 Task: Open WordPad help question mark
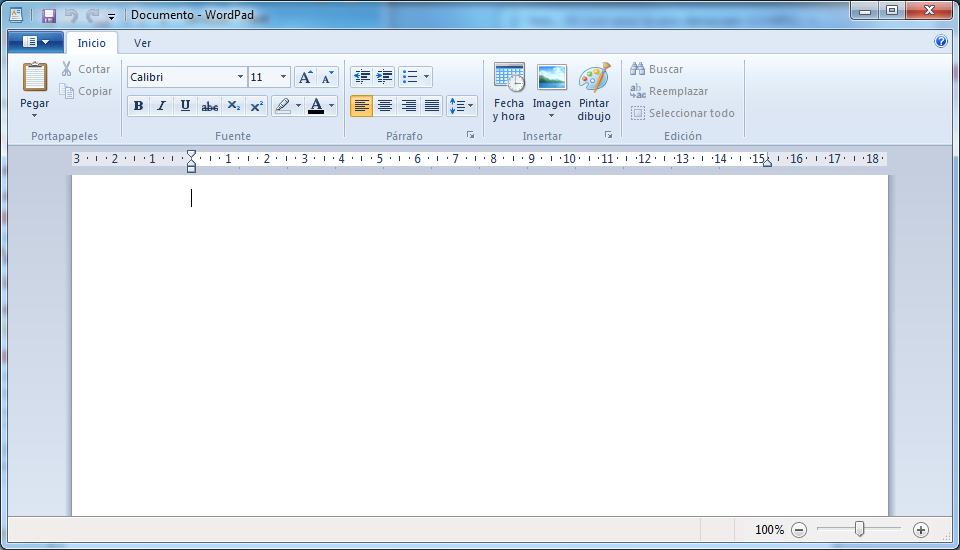(940, 42)
